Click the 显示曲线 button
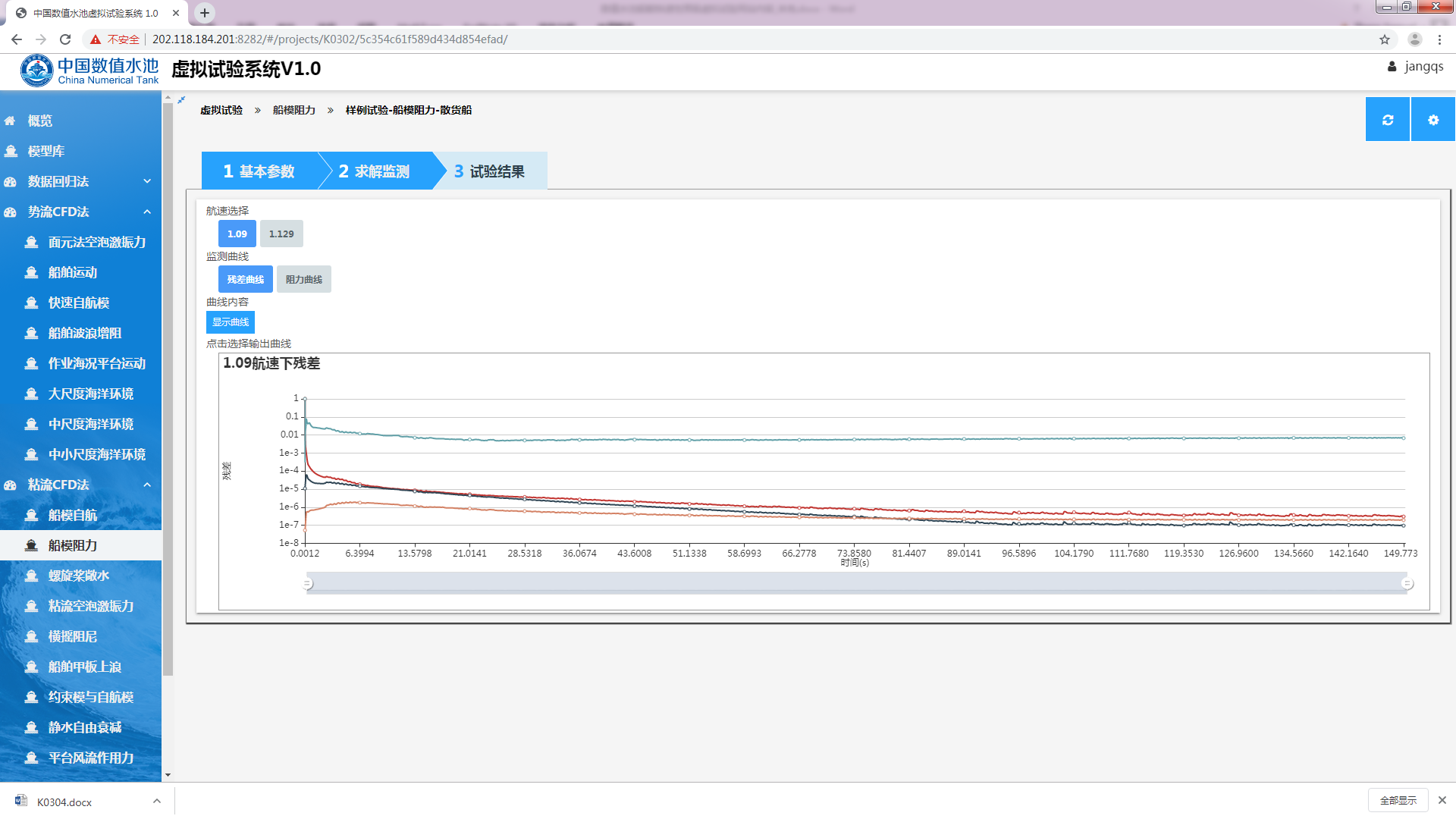This screenshot has width=1456, height=819. 231,322
